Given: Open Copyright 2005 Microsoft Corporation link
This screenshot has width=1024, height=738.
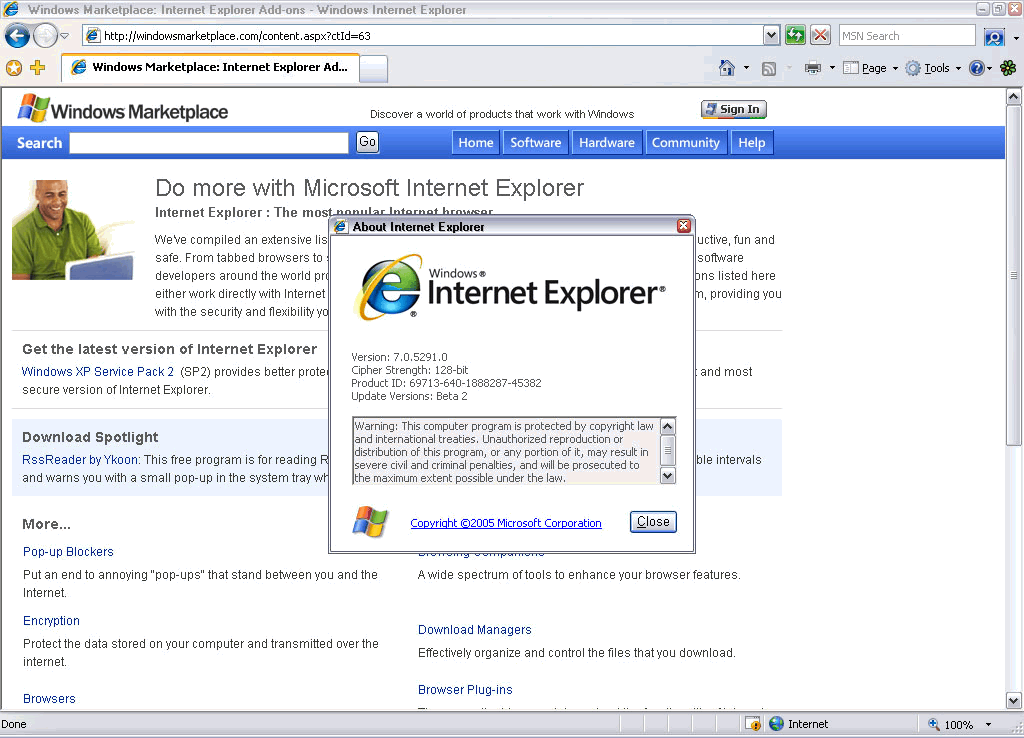Looking at the screenshot, I should 505,523.
